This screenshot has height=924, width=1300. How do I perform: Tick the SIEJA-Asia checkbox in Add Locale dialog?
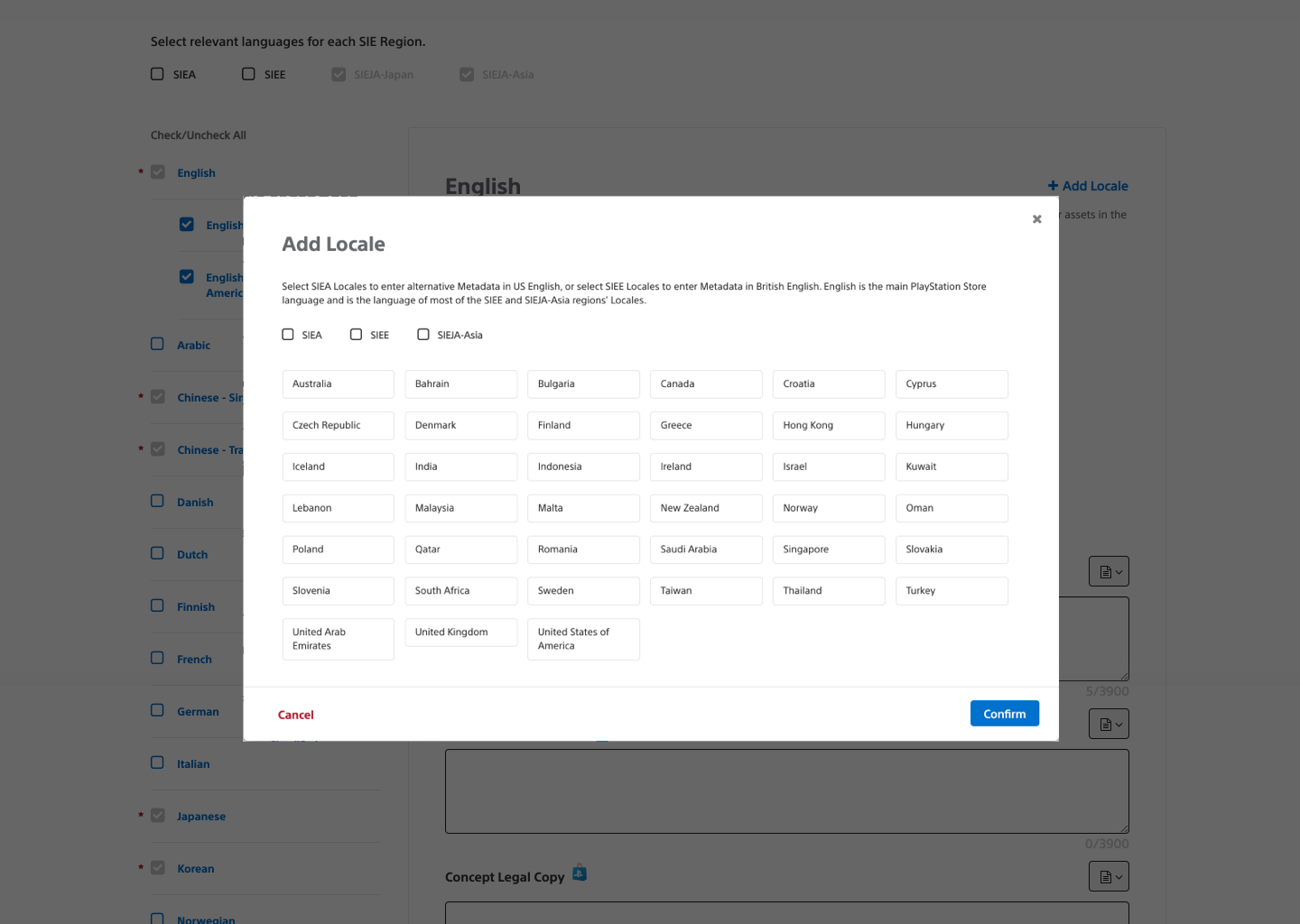tap(423, 335)
